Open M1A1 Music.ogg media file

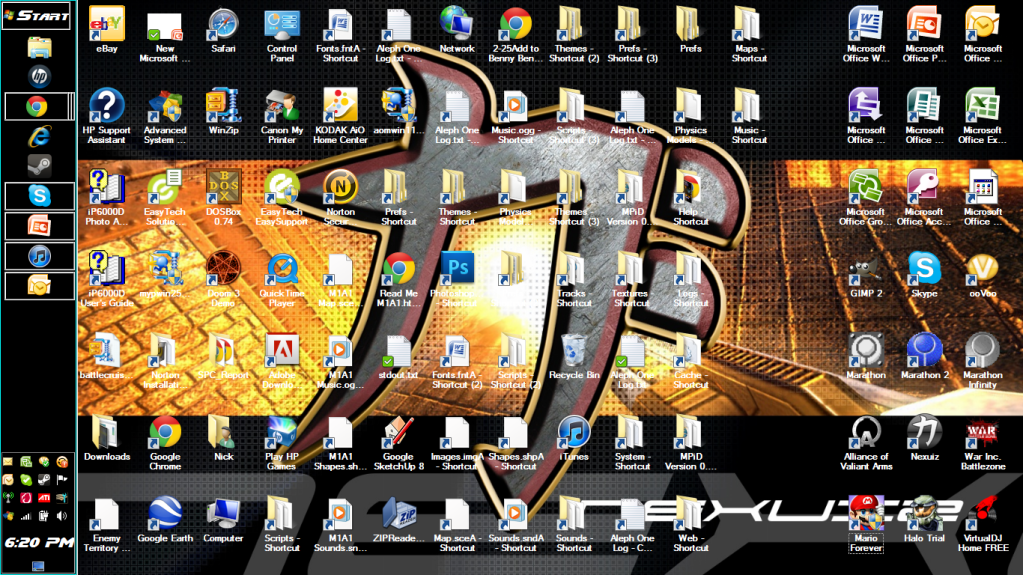point(340,360)
